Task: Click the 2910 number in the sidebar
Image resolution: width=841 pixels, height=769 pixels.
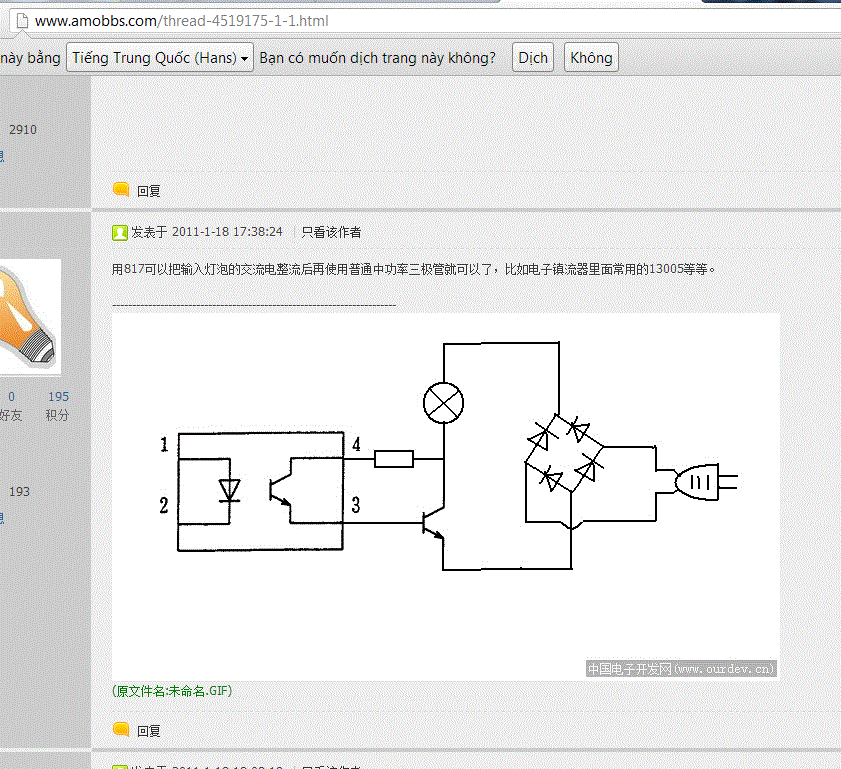Action: point(23,130)
